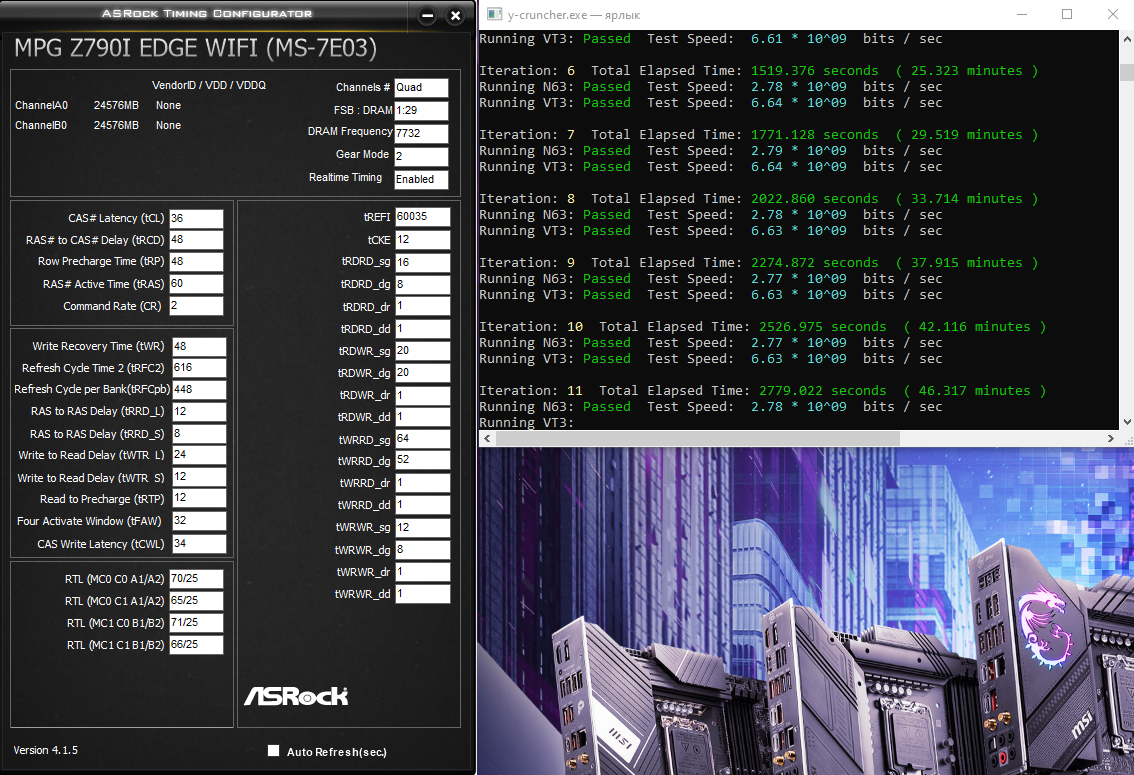
Task: Click the Command Rate (CR) field
Action: tap(196, 306)
